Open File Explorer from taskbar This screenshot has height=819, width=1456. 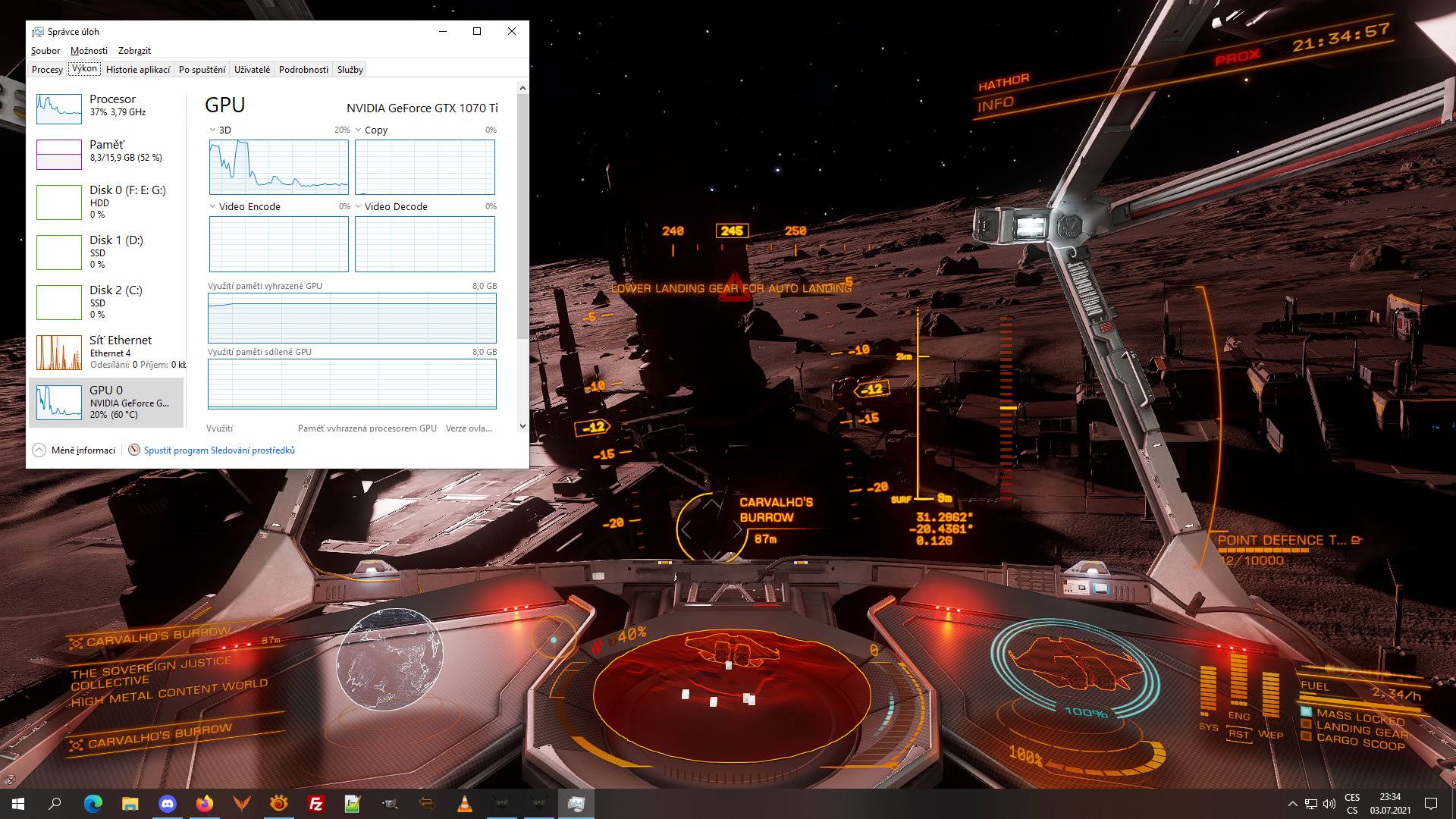point(130,804)
